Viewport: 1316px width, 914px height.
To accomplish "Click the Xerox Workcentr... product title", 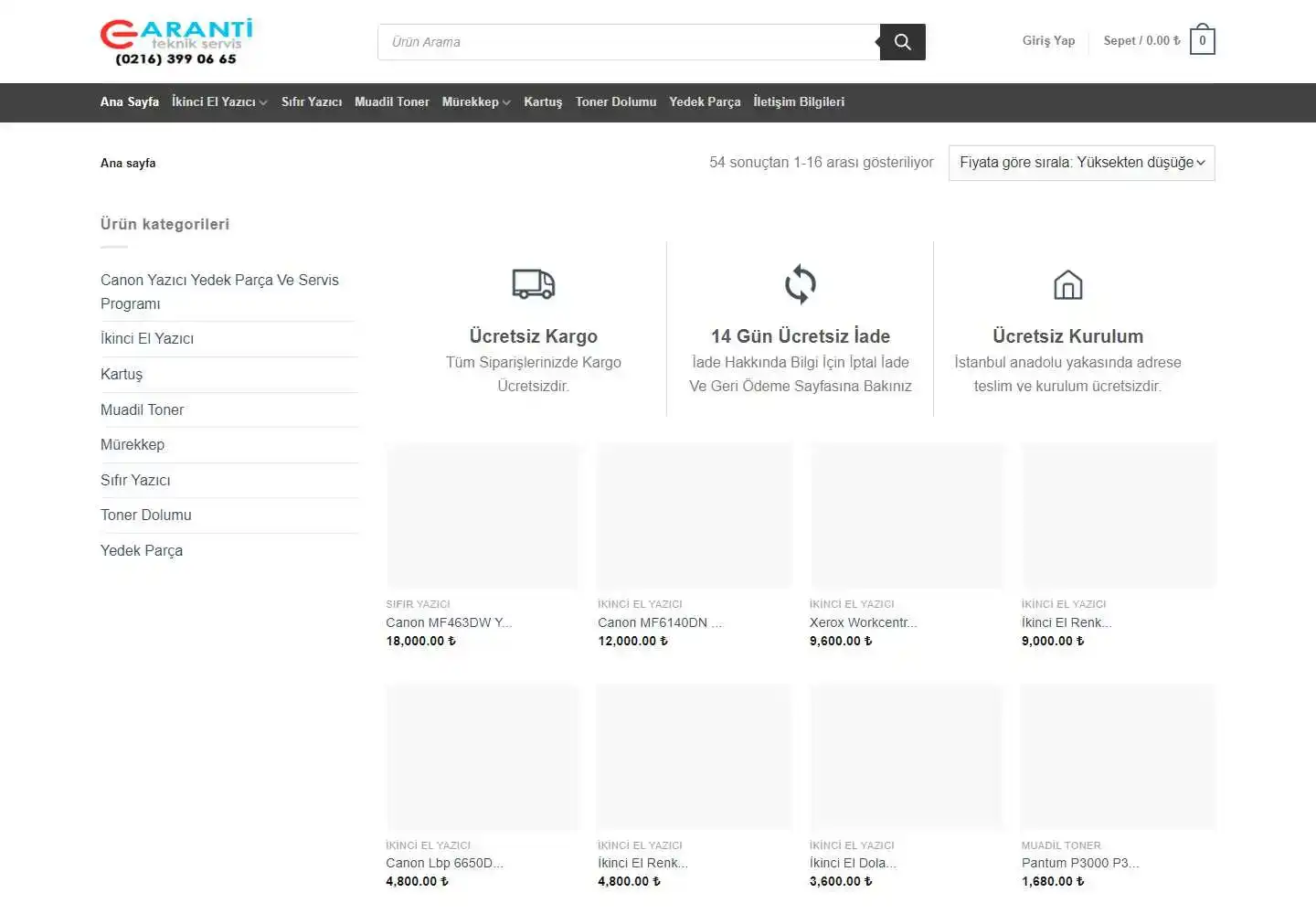I will (864, 622).
